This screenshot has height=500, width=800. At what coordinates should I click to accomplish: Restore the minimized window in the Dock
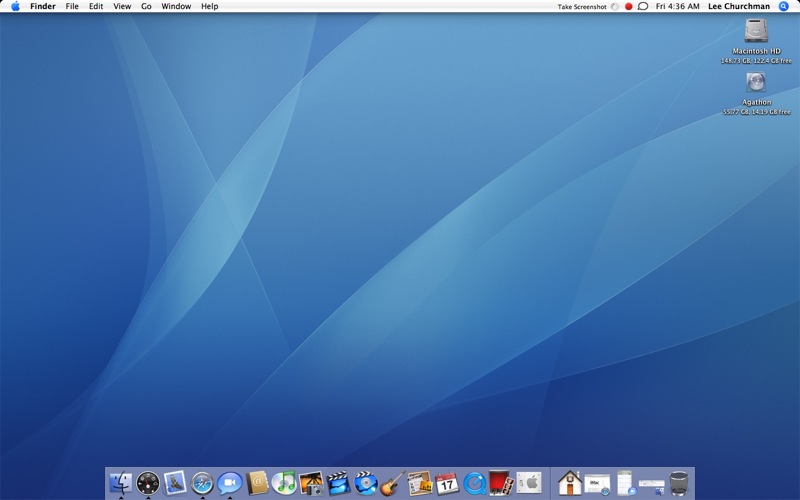pyautogui.click(x=652, y=486)
